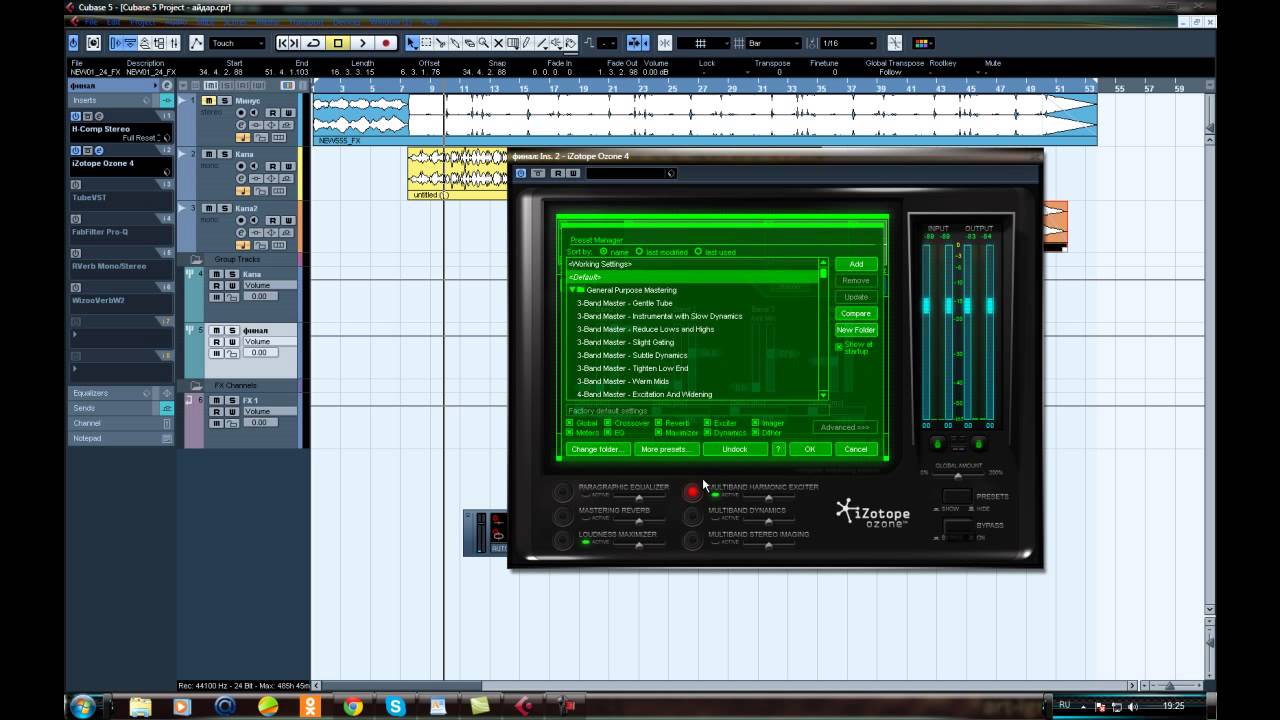Screen dimensions: 1280x720
Task: Open the Bar grid type dropdown
Action: pos(773,43)
